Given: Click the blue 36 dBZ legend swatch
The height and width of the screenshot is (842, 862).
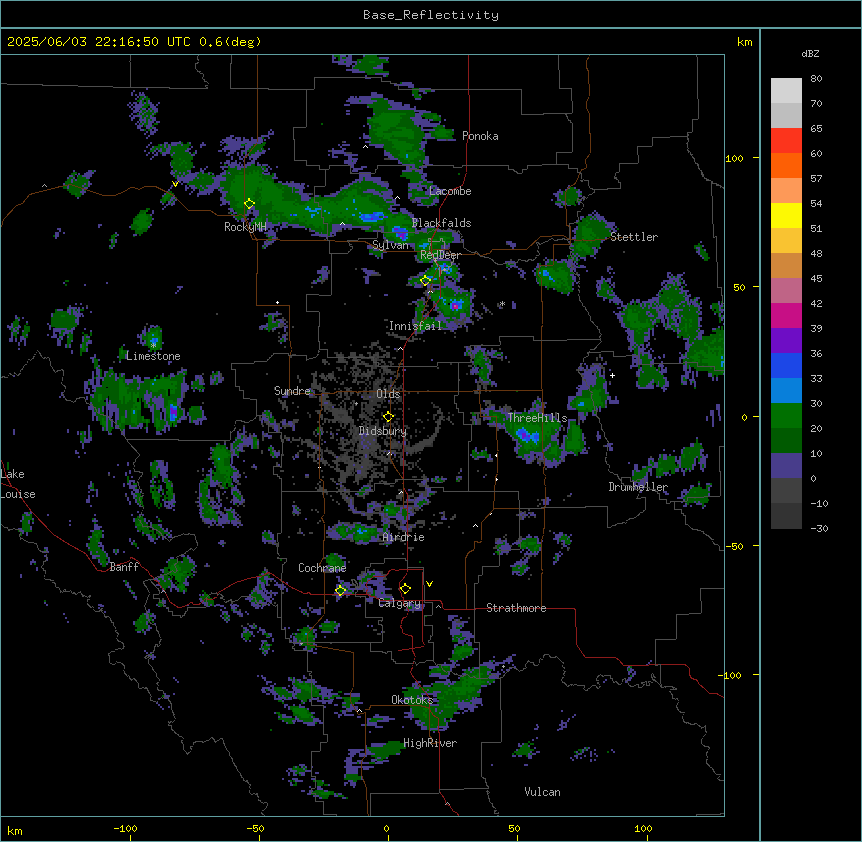Looking at the screenshot, I should pos(786,365).
